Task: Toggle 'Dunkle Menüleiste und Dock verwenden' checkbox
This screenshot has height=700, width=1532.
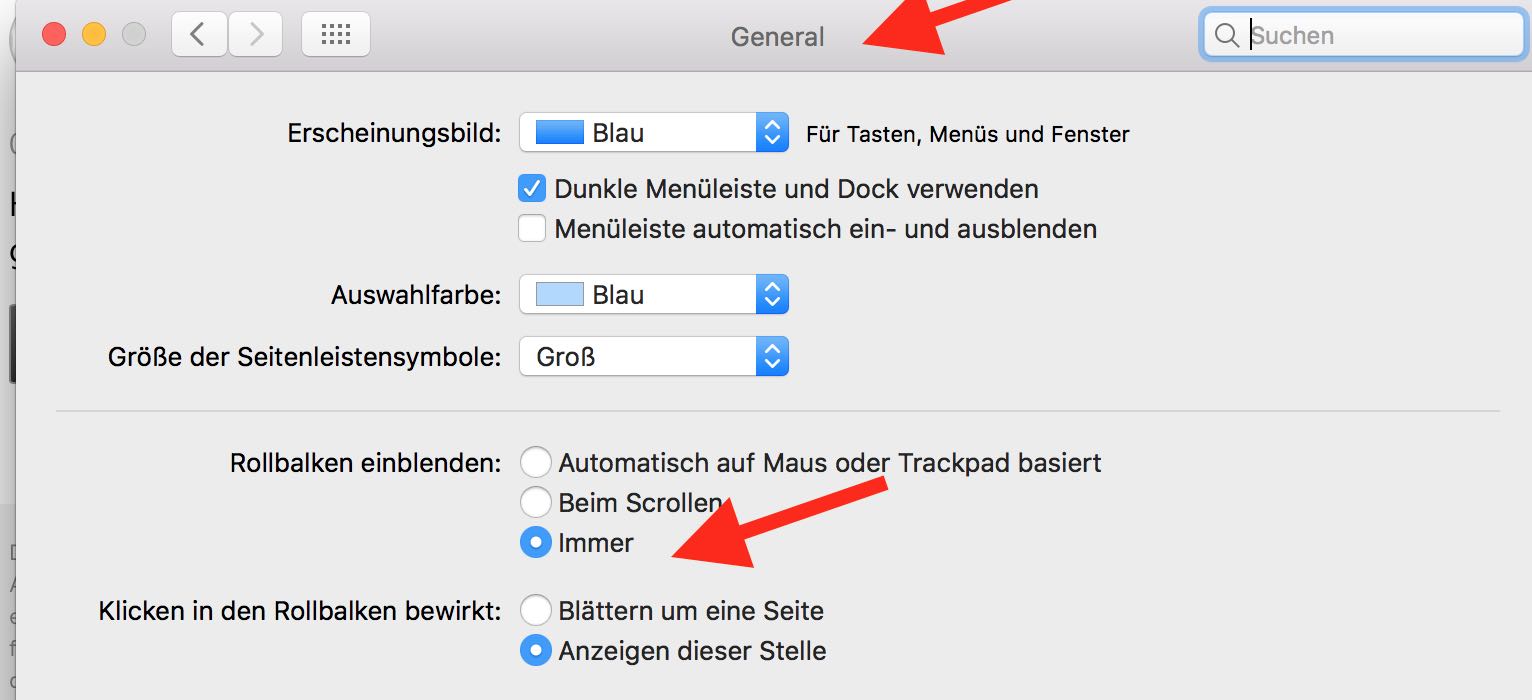Action: pos(532,188)
